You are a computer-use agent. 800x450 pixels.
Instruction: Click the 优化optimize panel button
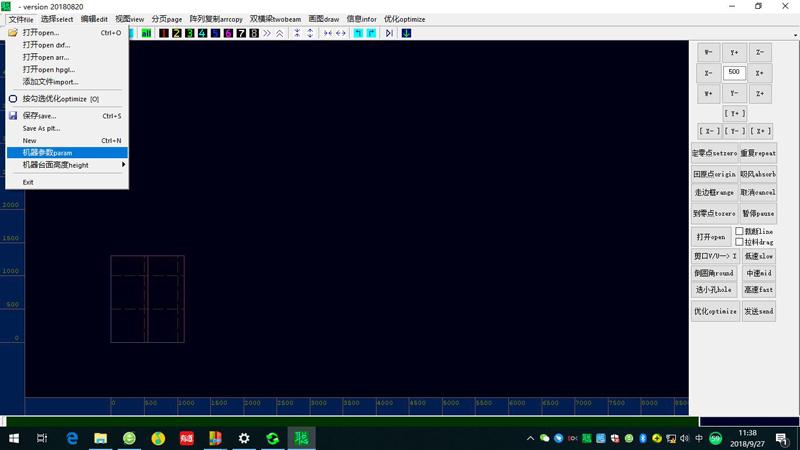click(x=715, y=311)
